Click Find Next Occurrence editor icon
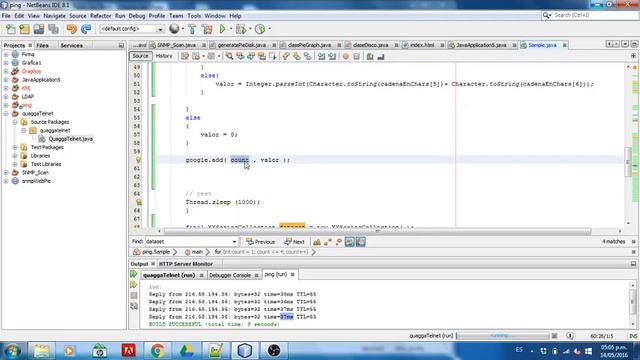 pos(251,56)
